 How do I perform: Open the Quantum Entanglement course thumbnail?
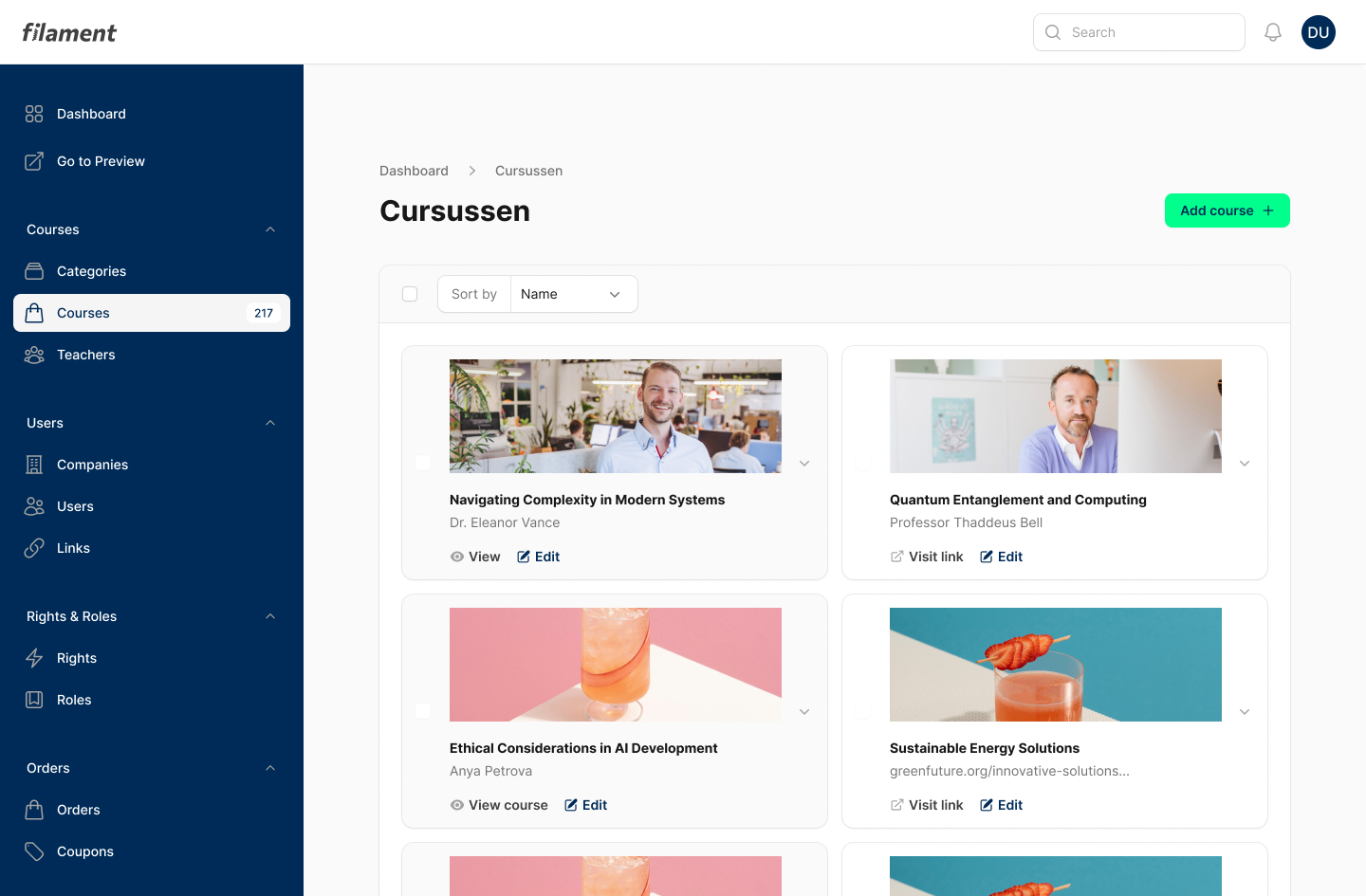coord(1056,416)
